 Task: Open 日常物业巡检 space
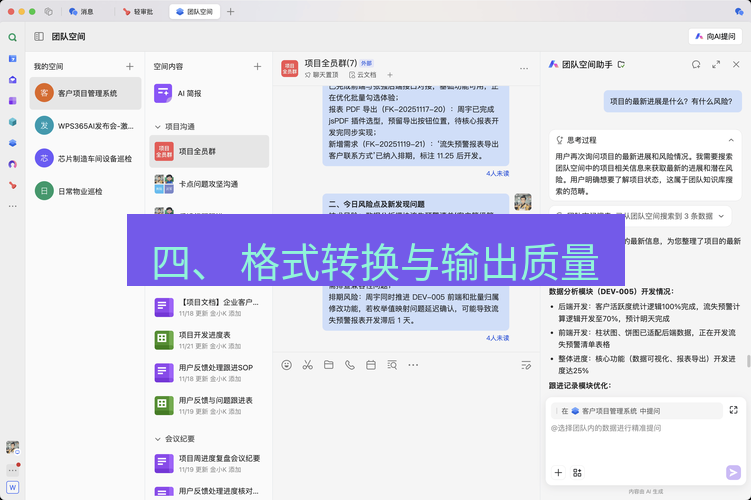coord(86,191)
